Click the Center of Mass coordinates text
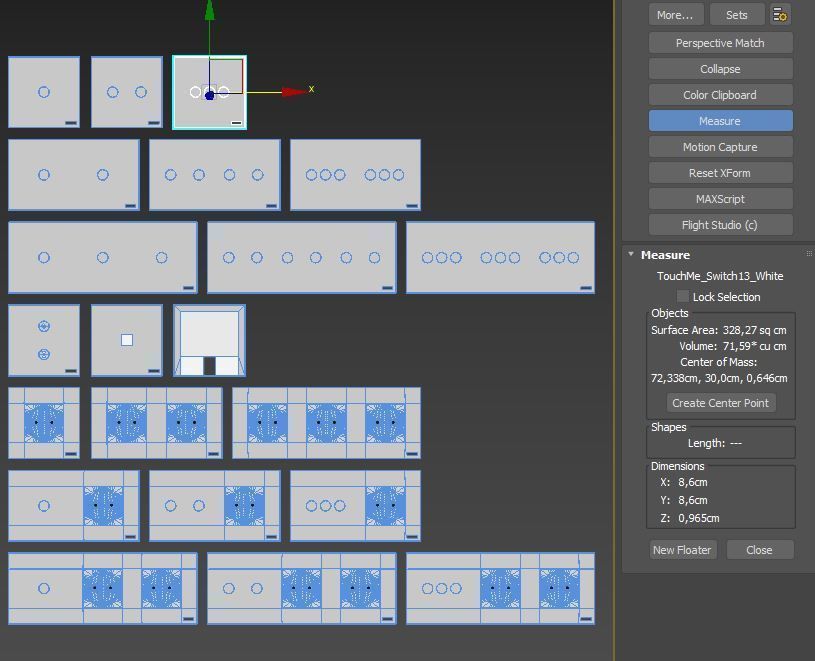Screen dimensions: 815x661 pos(719,378)
